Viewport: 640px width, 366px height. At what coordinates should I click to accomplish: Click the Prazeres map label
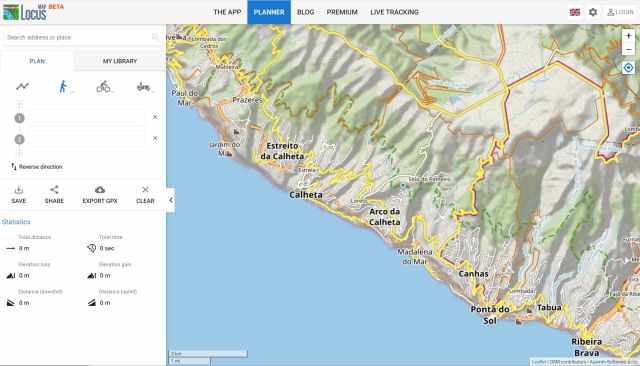(247, 100)
